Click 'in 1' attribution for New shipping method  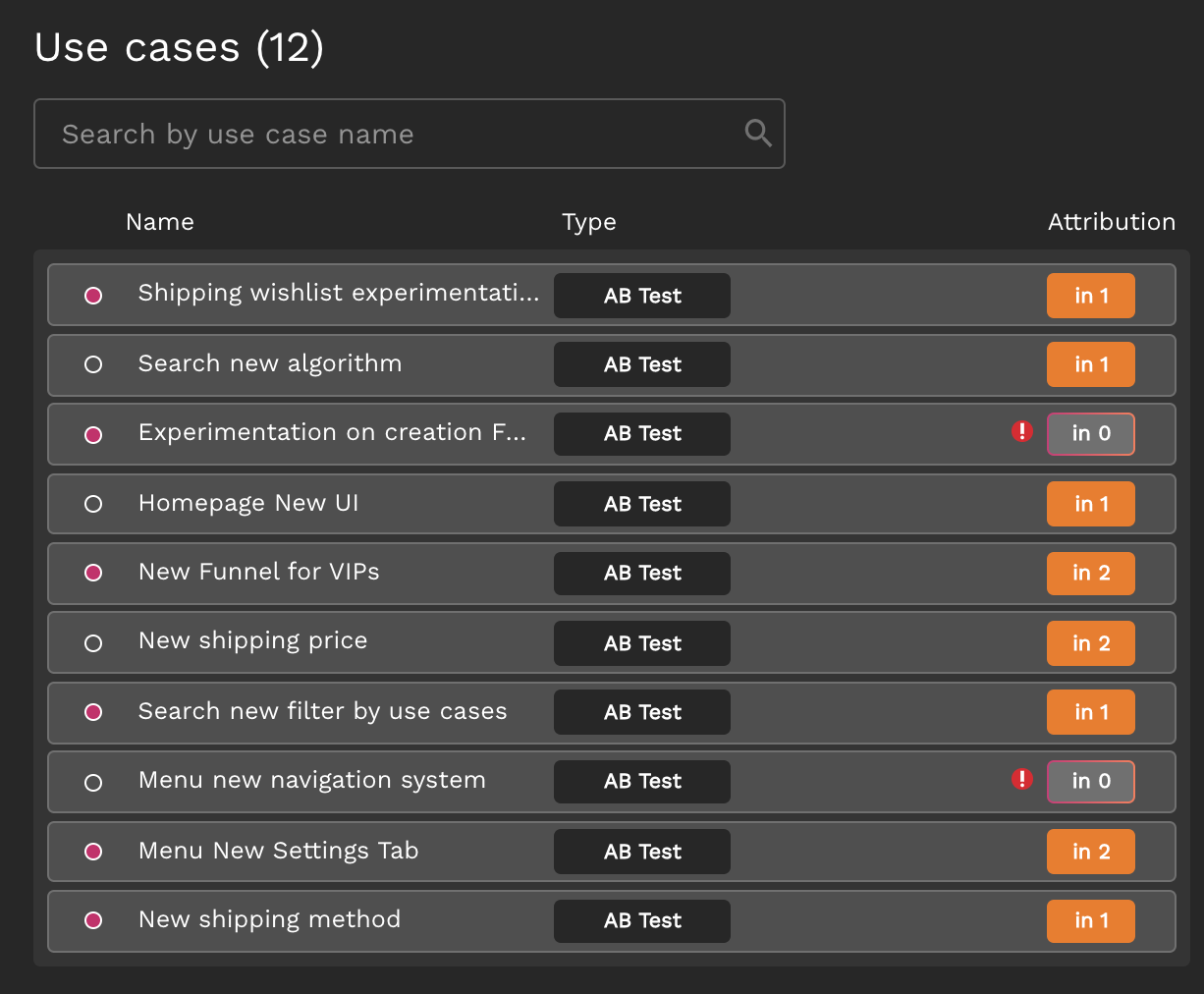click(1091, 920)
